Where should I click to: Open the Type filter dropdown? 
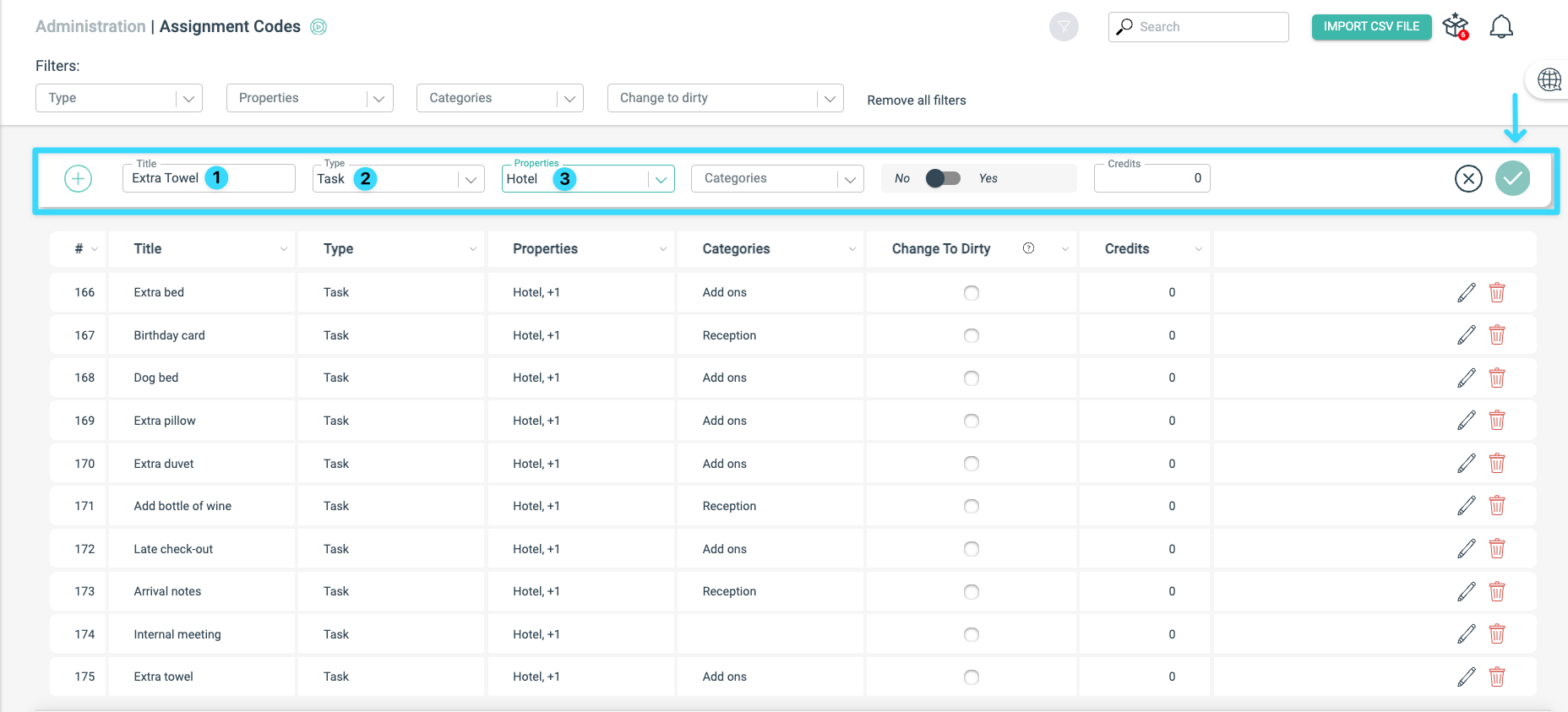click(119, 98)
